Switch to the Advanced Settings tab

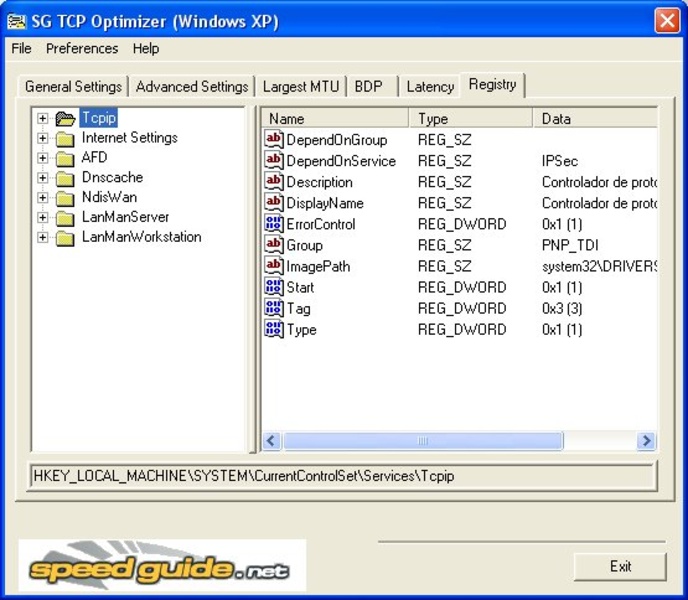click(191, 87)
